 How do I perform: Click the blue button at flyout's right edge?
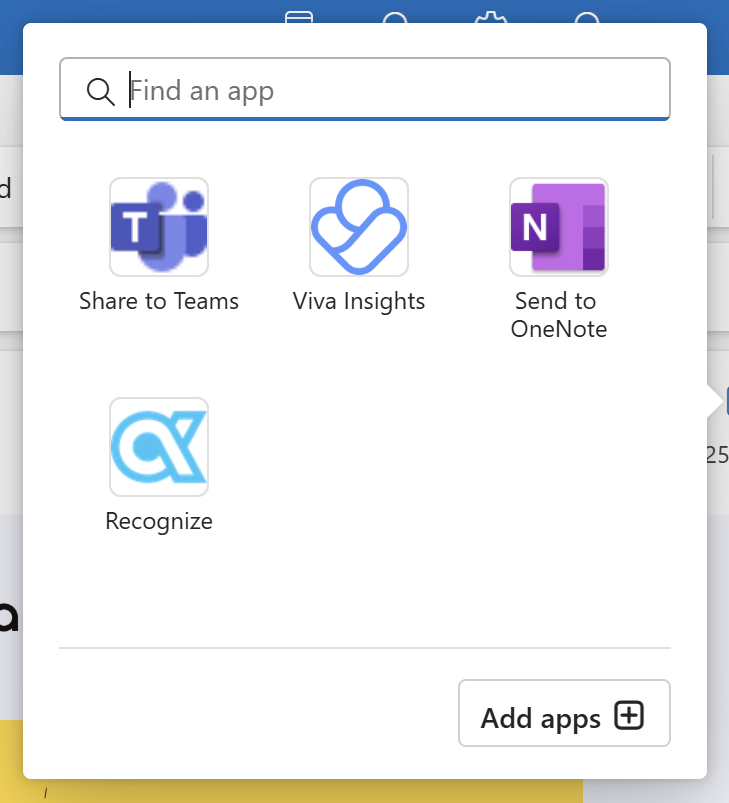click(724, 400)
